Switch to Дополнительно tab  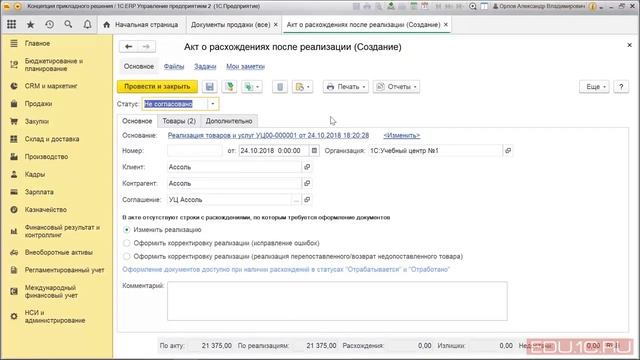(x=229, y=121)
